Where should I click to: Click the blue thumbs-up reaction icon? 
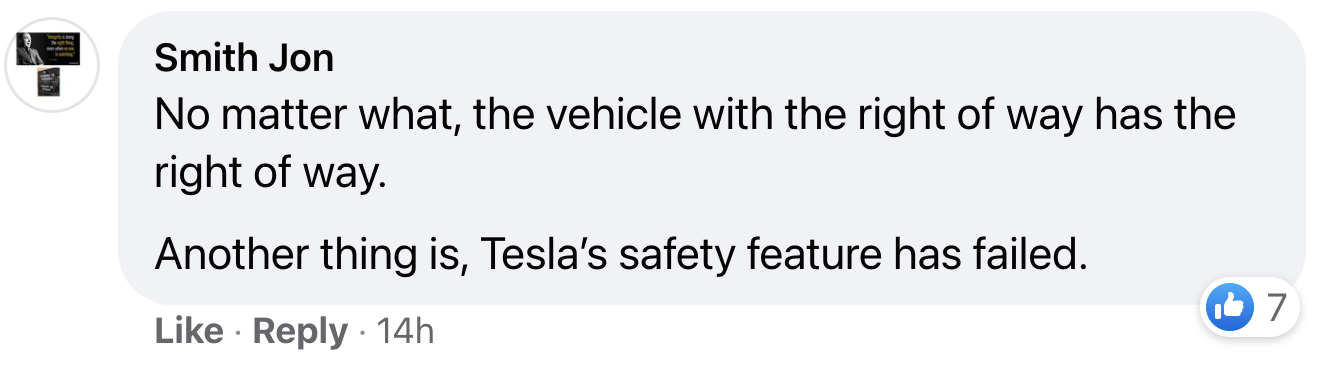coord(1230,307)
